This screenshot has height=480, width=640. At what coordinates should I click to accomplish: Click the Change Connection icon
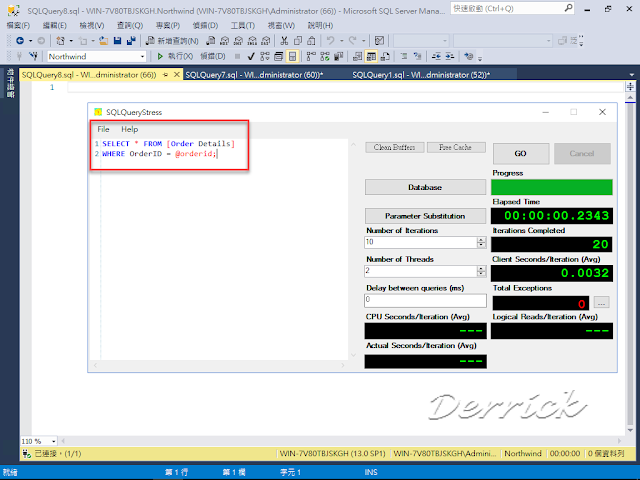33,56
